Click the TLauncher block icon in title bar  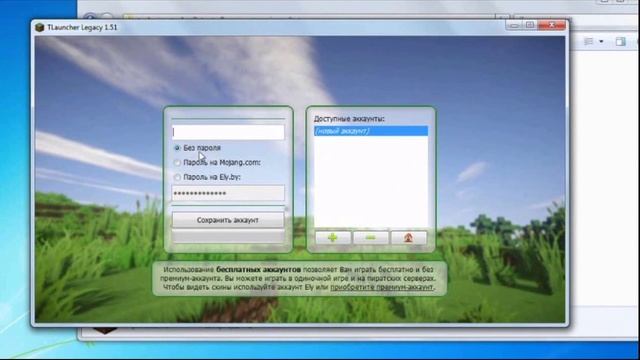pos(40,27)
